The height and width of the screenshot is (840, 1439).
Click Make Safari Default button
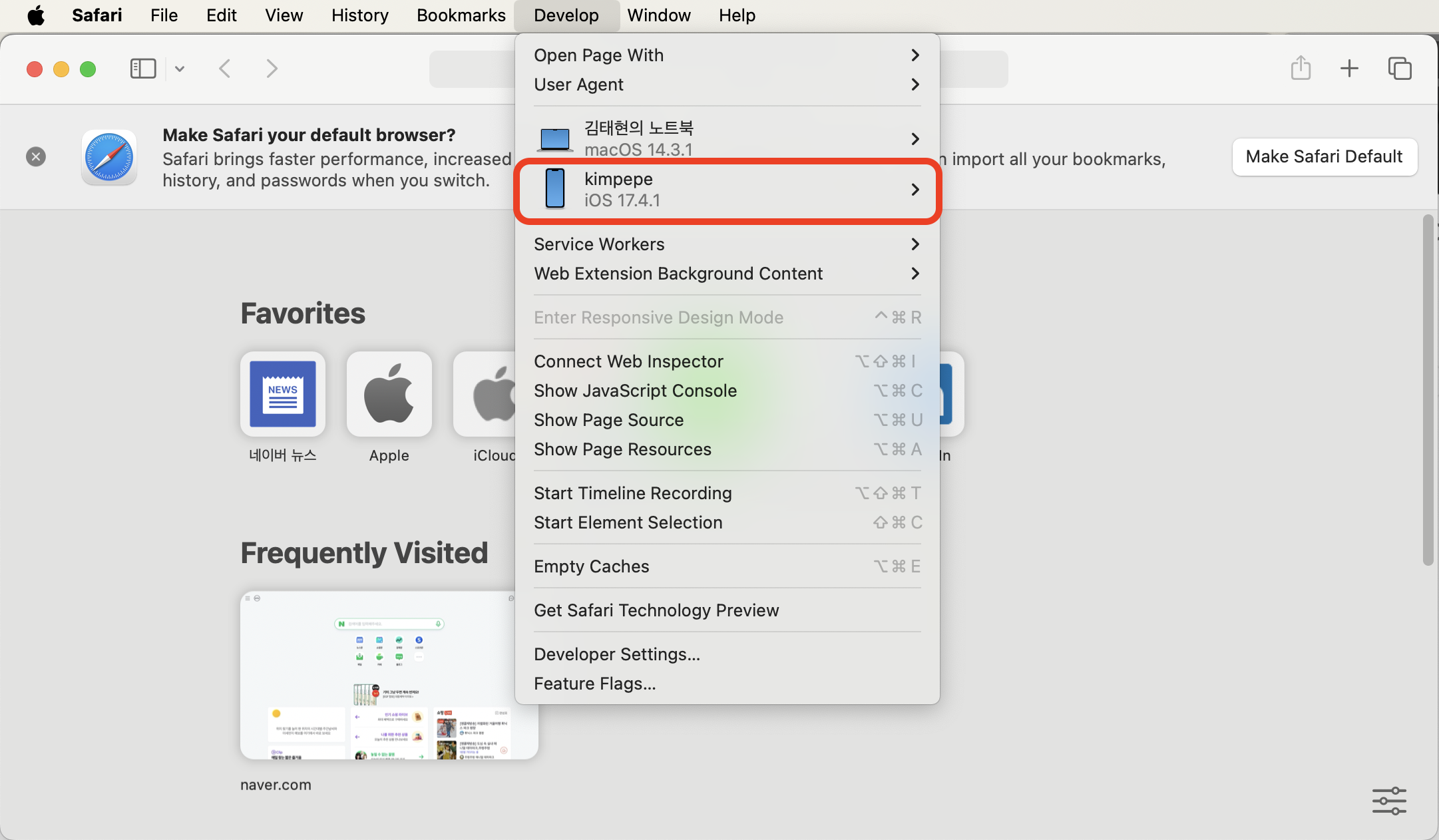tap(1324, 156)
